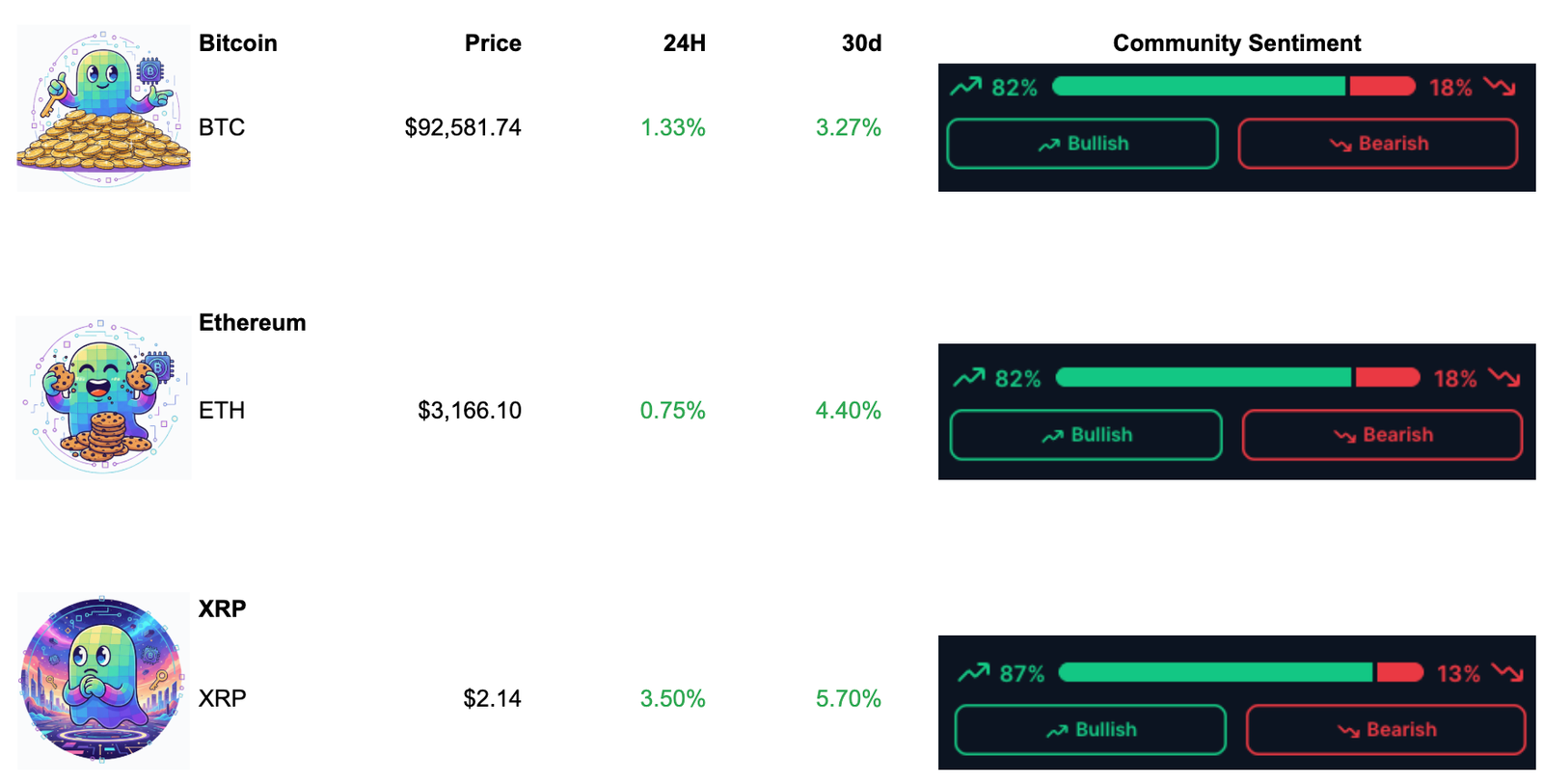The height and width of the screenshot is (784, 1543).
Task: Click Bitcoin's red downtrend arrow icon
Action: coord(1500,87)
